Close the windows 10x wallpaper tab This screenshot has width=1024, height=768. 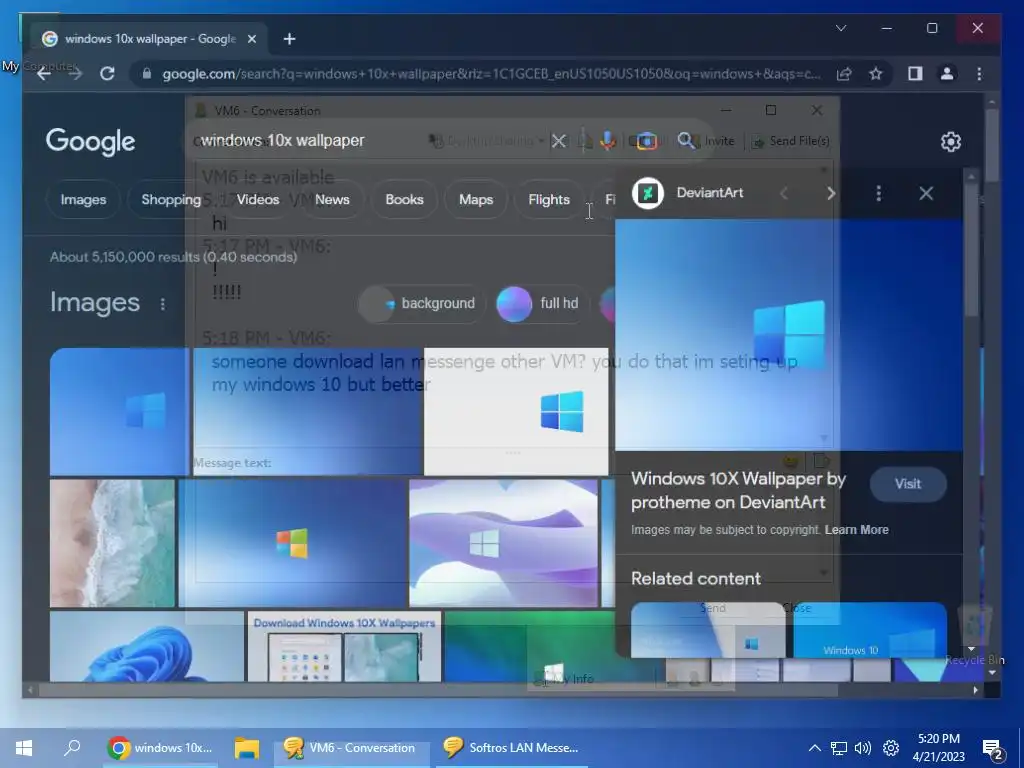point(252,39)
